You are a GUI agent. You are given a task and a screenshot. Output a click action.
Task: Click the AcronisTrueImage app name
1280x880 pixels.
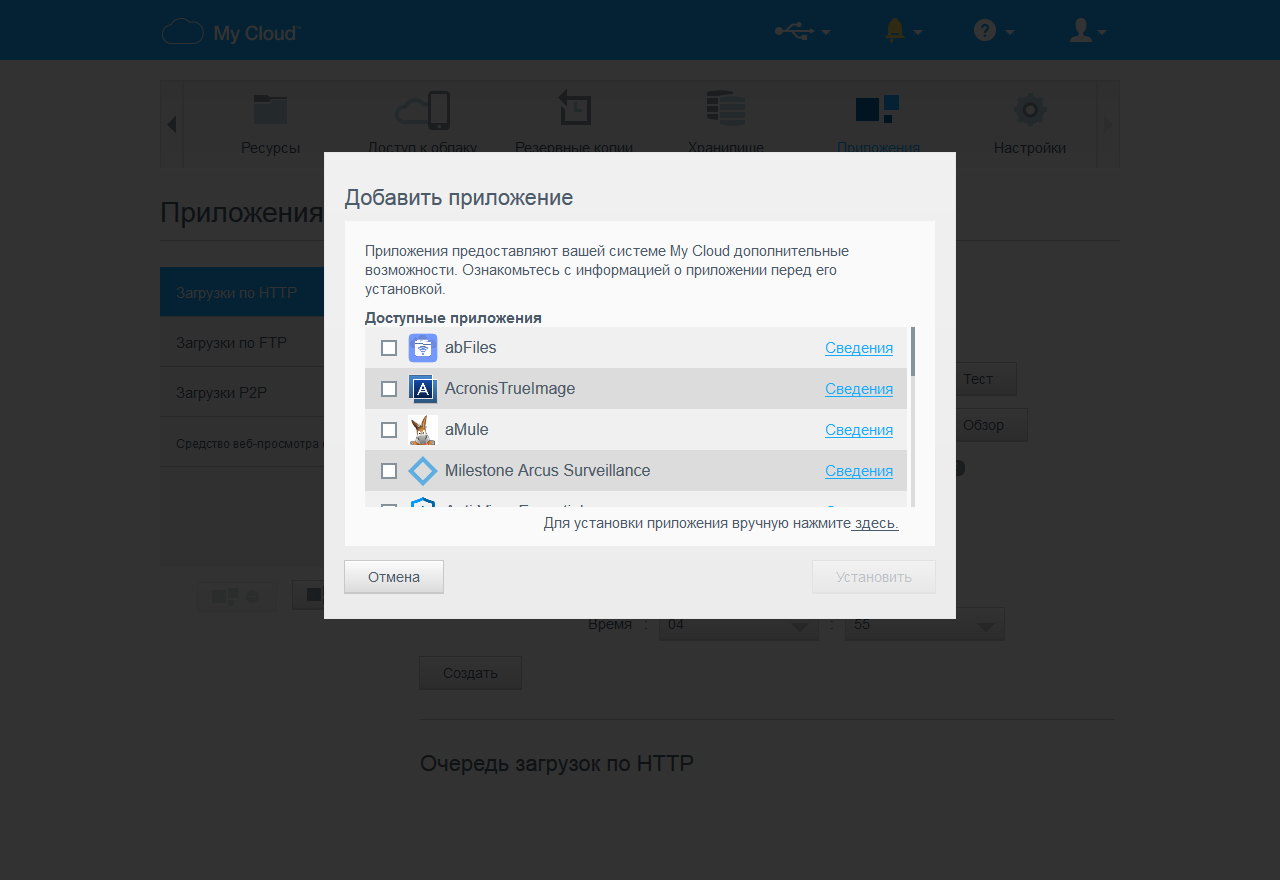[510, 389]
